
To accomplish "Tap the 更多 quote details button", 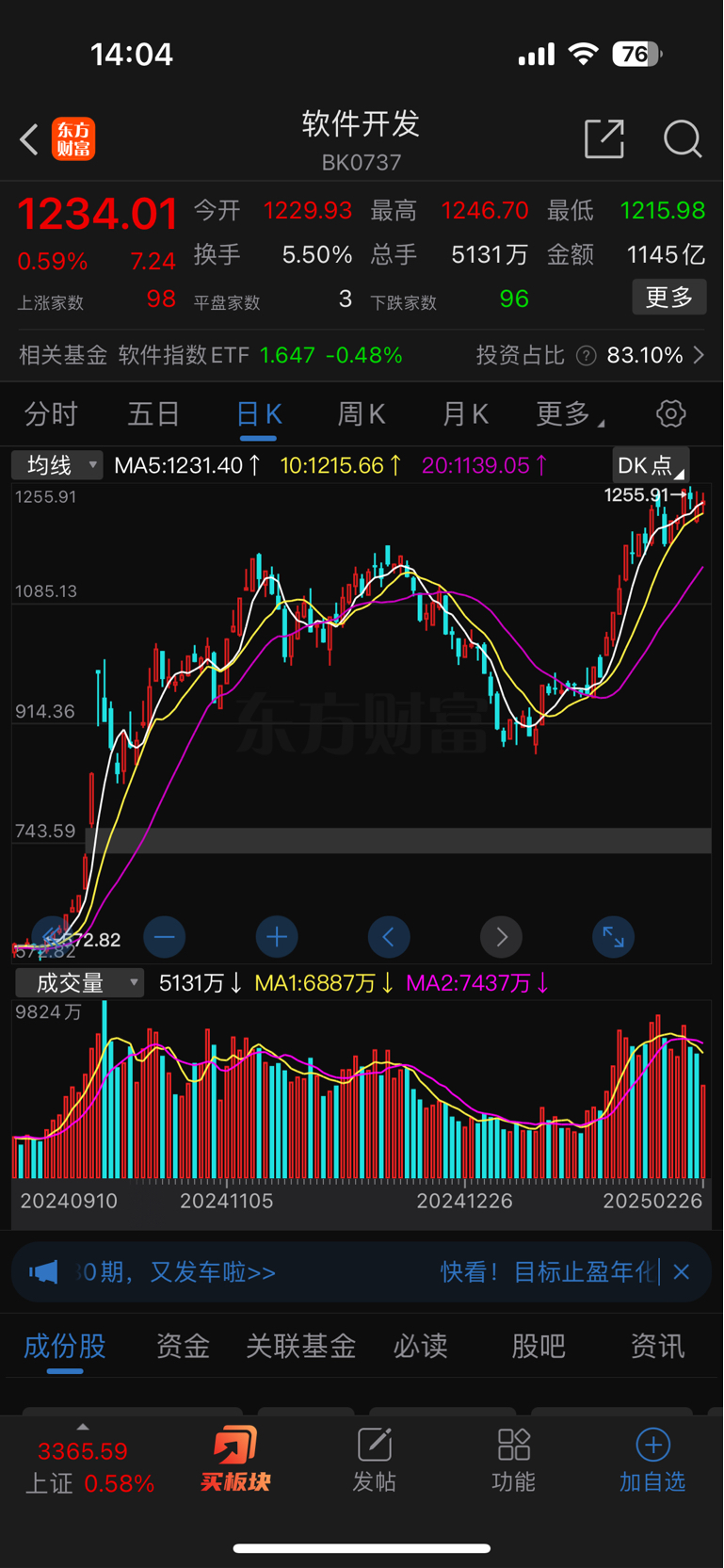I will tap(669, 298).
